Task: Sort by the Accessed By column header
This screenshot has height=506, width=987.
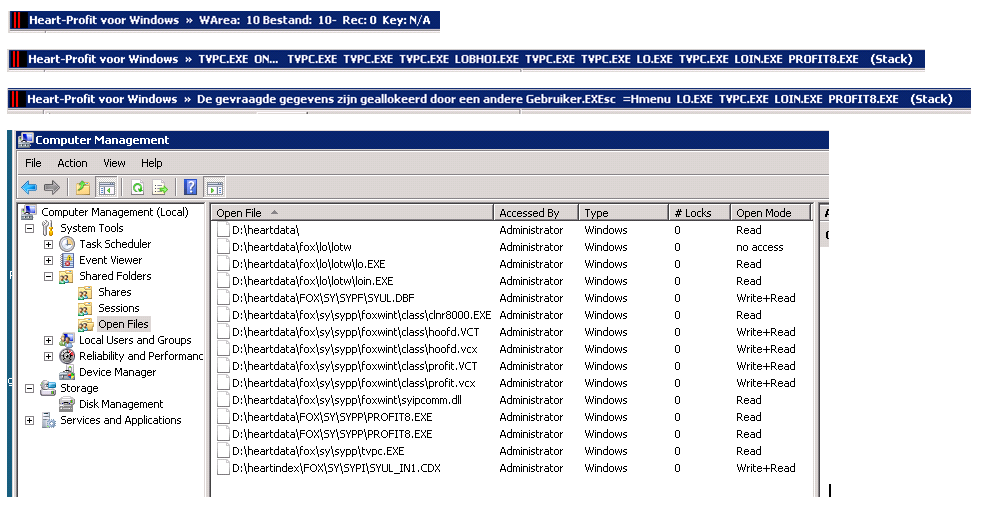Action: tap(536, 213)
